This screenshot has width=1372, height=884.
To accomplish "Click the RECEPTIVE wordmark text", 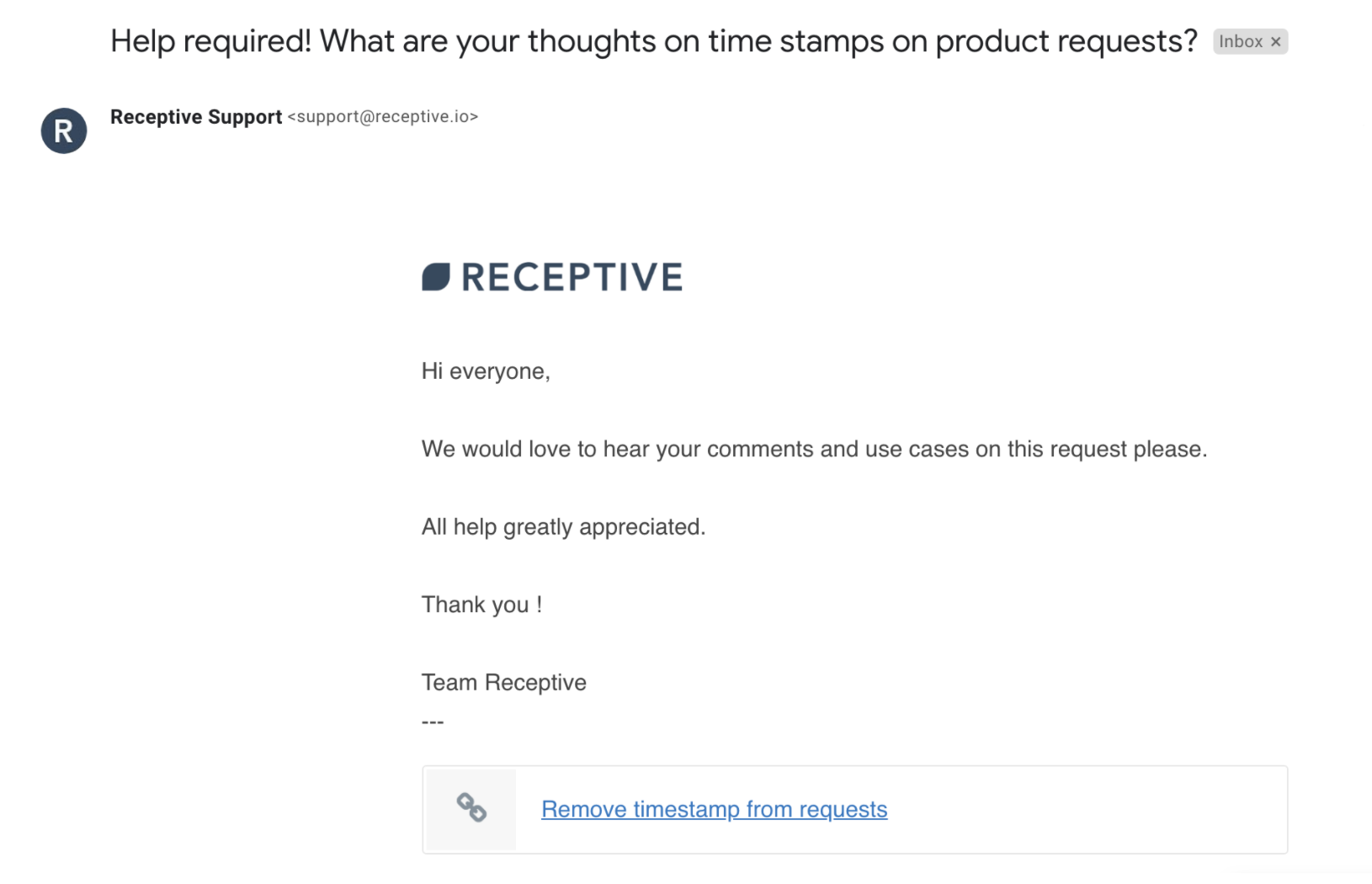I will [x=572, y=277].
